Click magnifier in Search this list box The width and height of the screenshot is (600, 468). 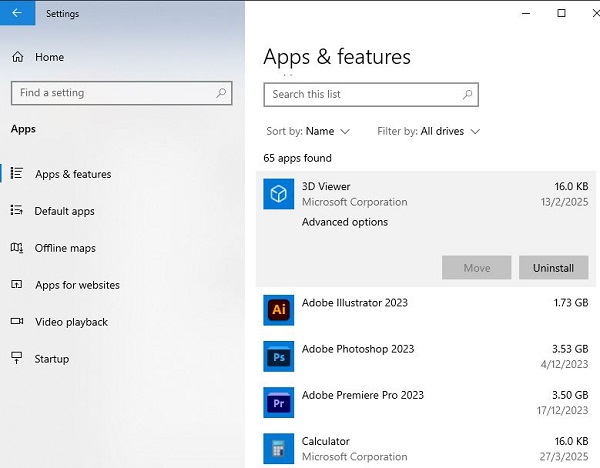[x=468, y=94]
